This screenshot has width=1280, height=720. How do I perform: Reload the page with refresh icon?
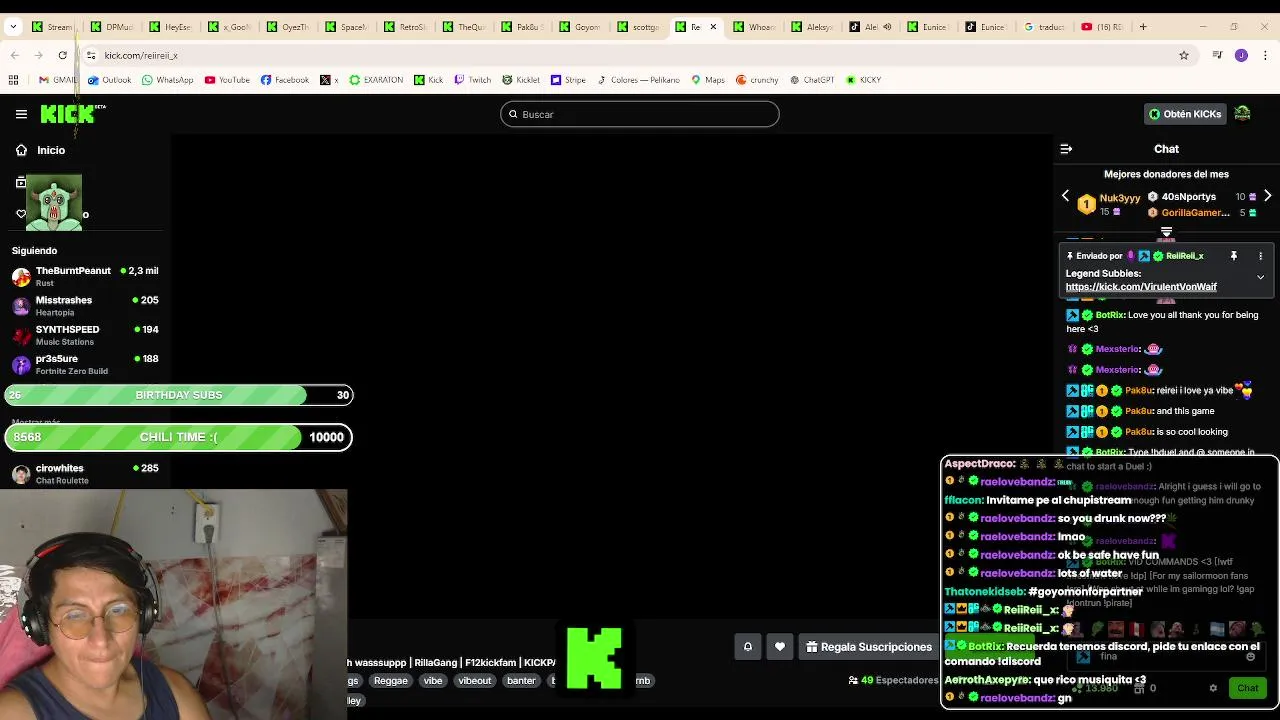tap(62, 55)
